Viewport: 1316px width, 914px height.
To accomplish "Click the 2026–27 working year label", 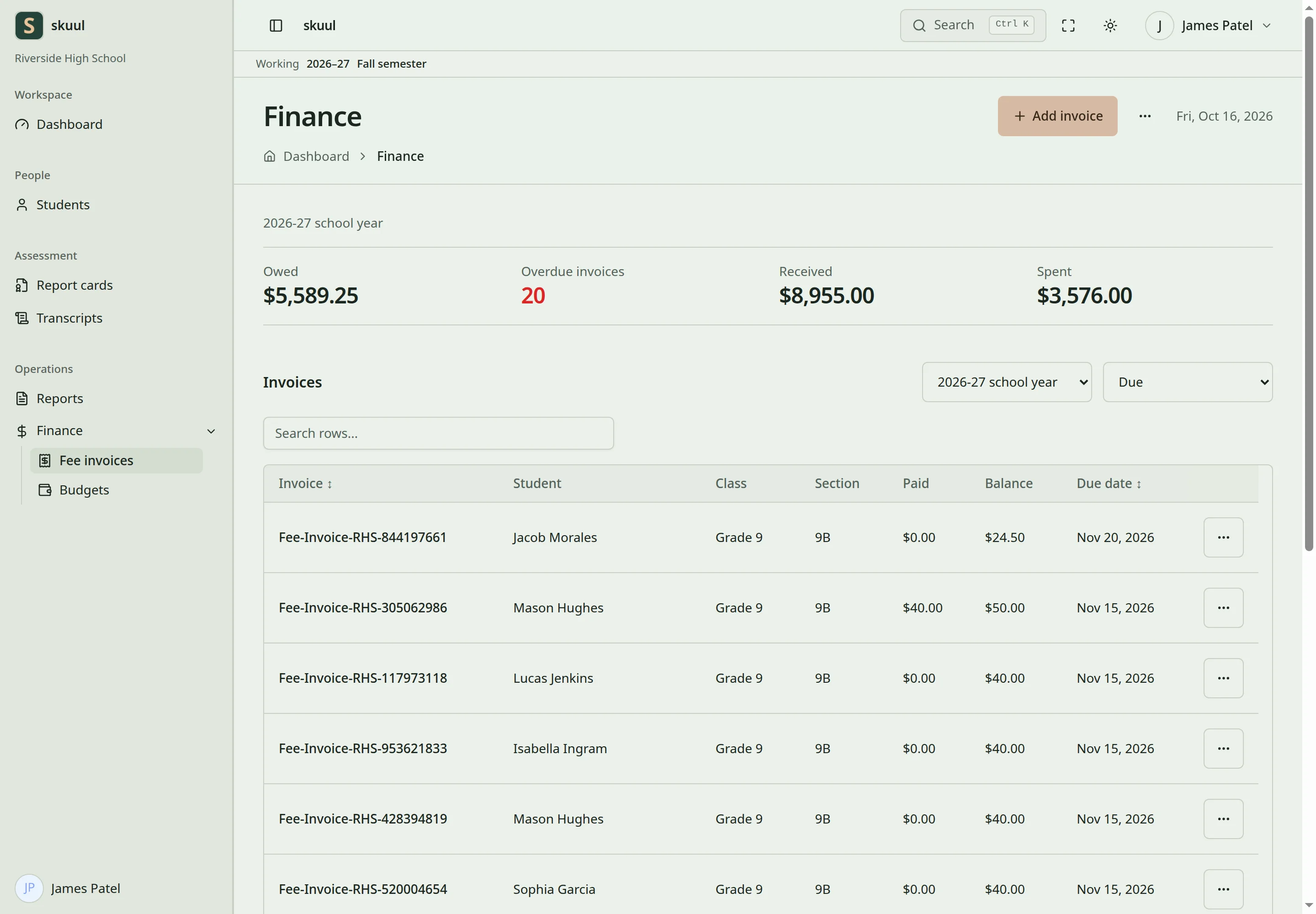I will point(328,64).
